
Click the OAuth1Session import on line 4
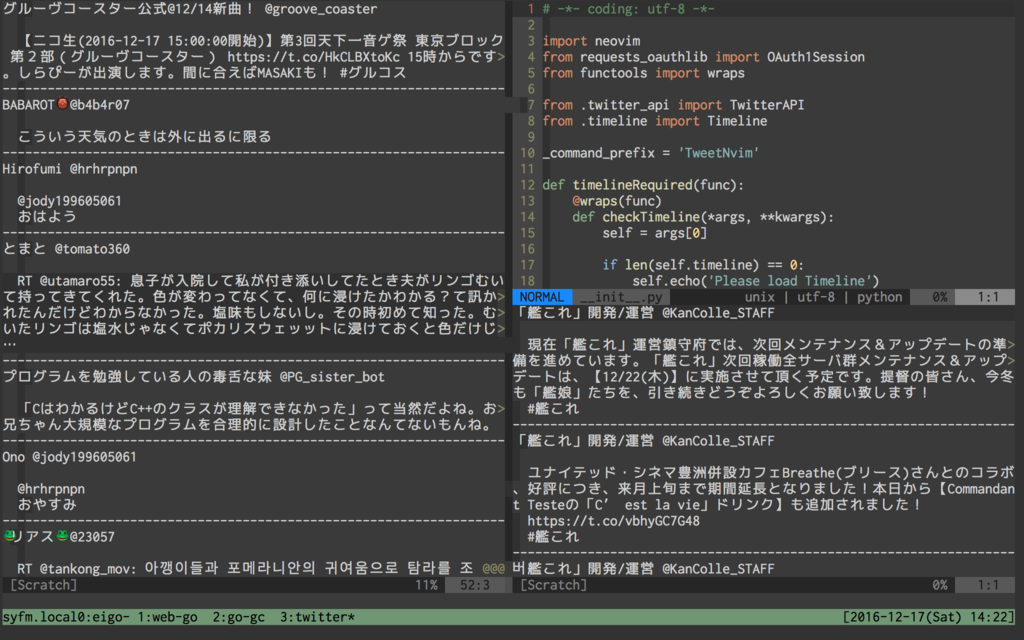tap(816, 57)
